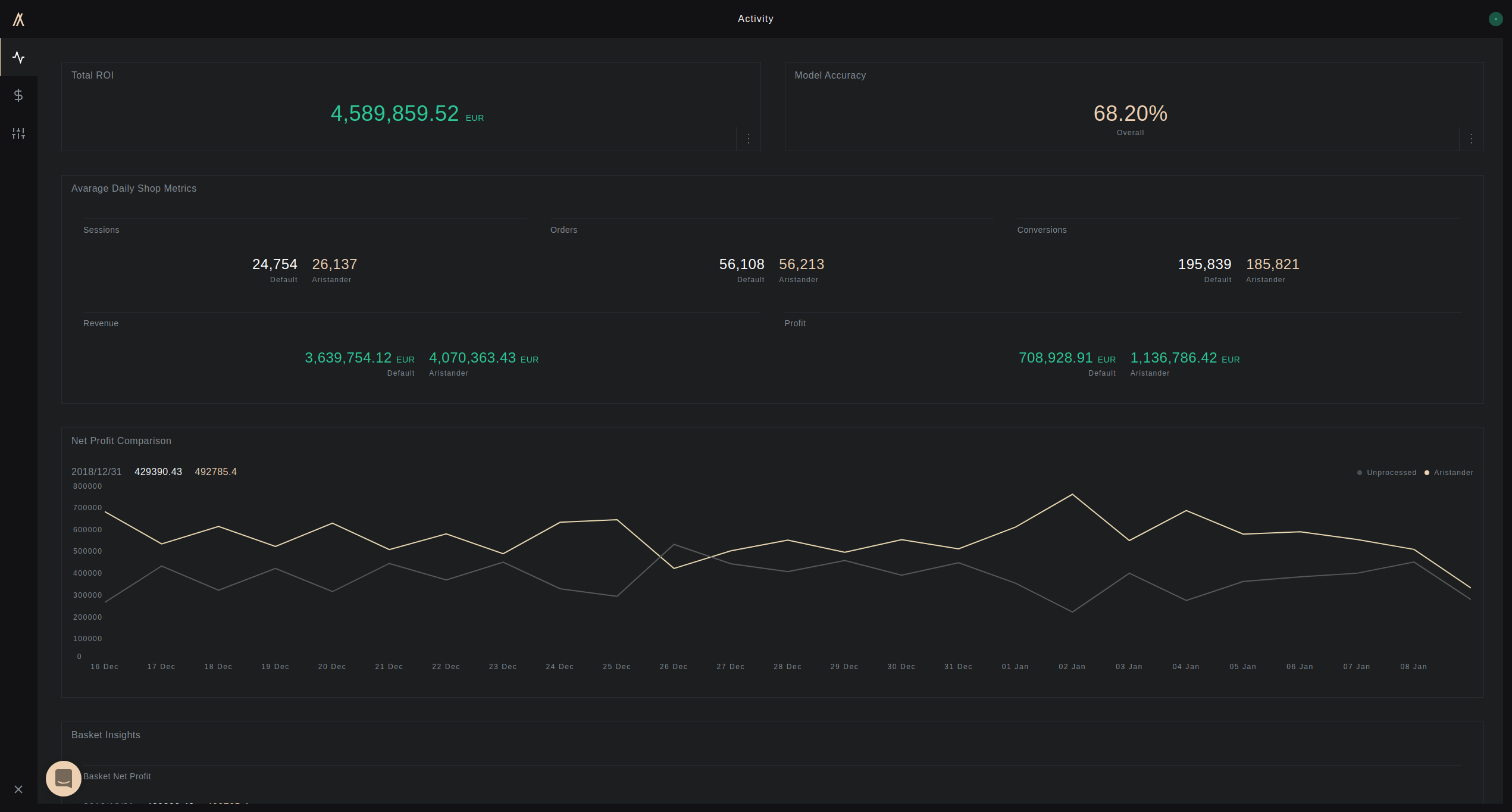Image resolution: width=1512 pixels, height=812 pixels.
Task: Click the green user status avatar
Action: point(1495,19)
